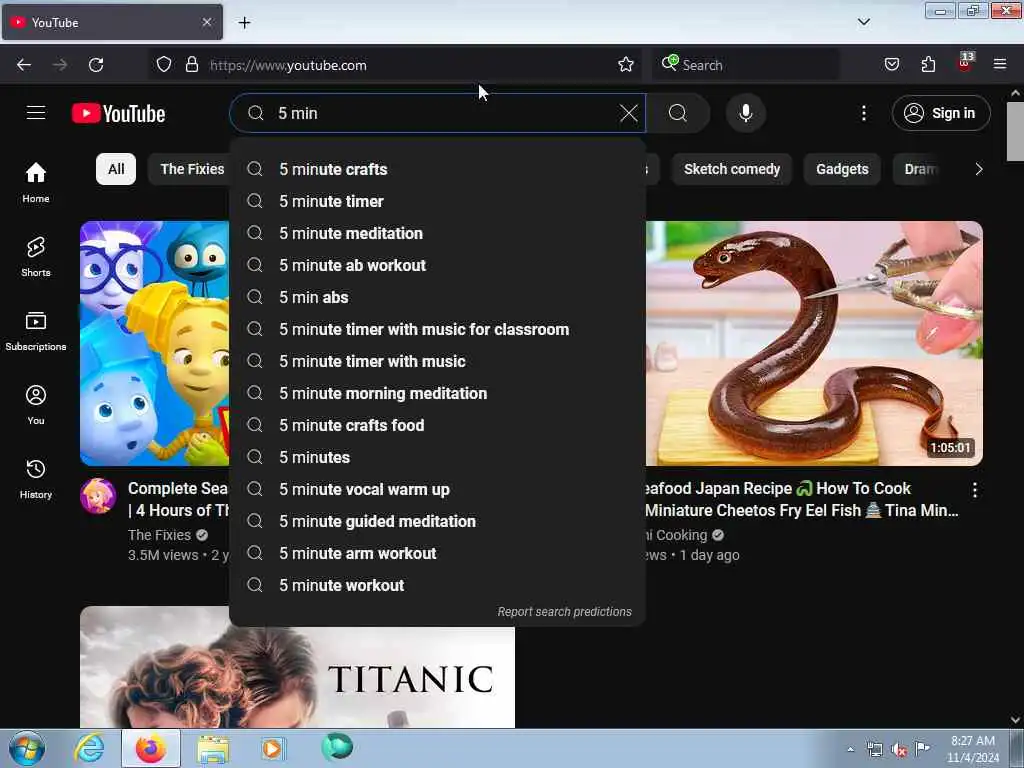Viewport: 1024px width, 768px height.
Task: Select the Gadgets filter chip
Action: click(842, 169)
